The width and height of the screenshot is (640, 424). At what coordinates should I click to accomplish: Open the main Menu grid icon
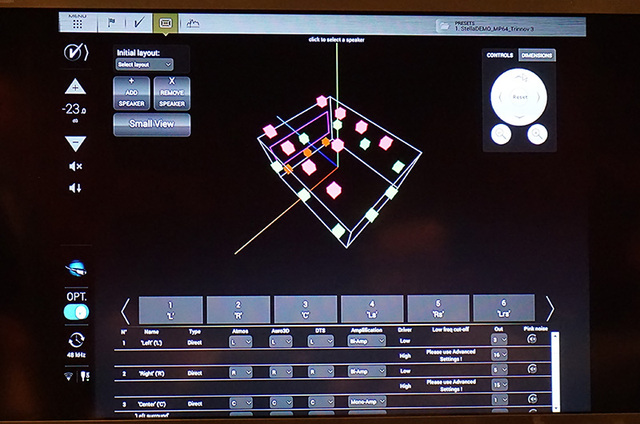(78, 24)
